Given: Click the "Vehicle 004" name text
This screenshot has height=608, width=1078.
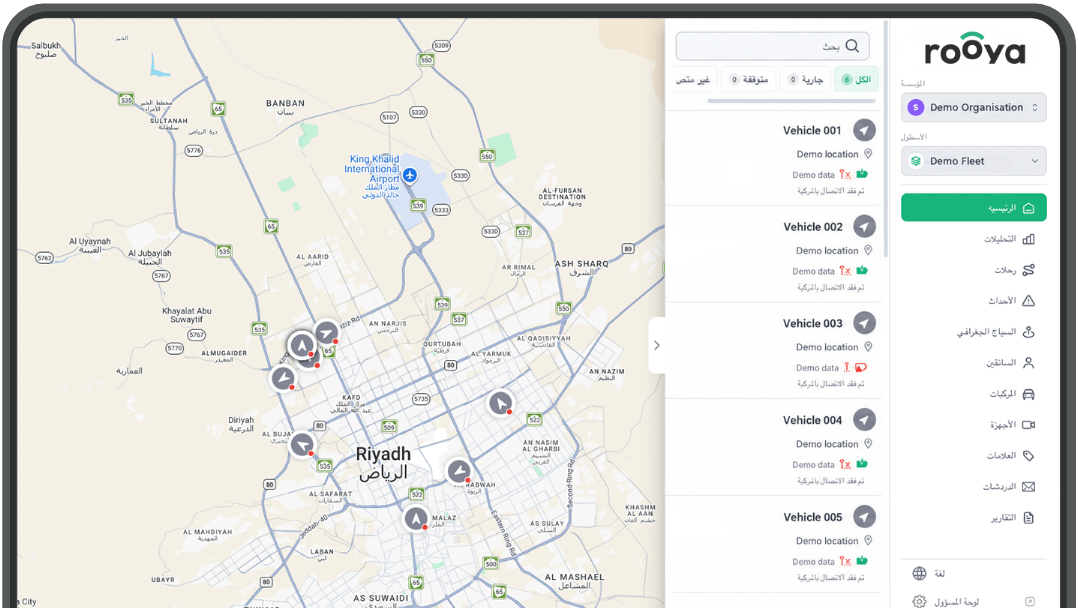Looking at the screenshot, I should [x=812, y=420].
